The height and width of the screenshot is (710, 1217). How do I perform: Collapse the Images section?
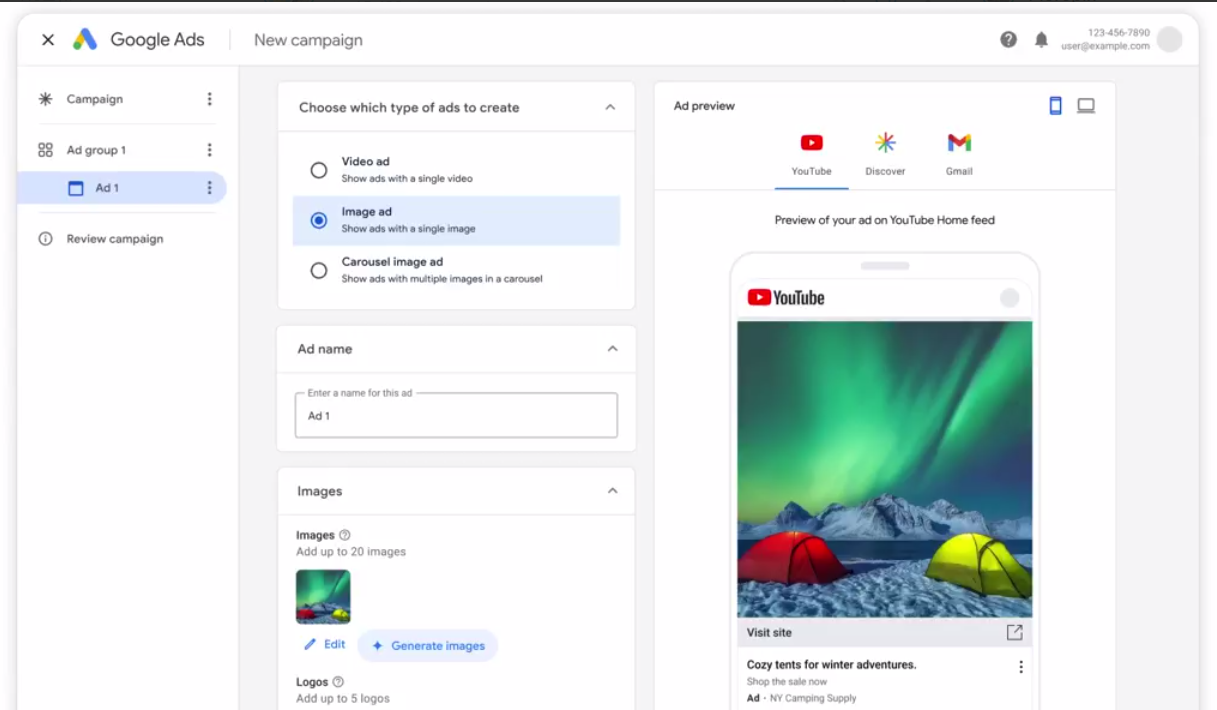pyautogui.click(x=612, y=491)
